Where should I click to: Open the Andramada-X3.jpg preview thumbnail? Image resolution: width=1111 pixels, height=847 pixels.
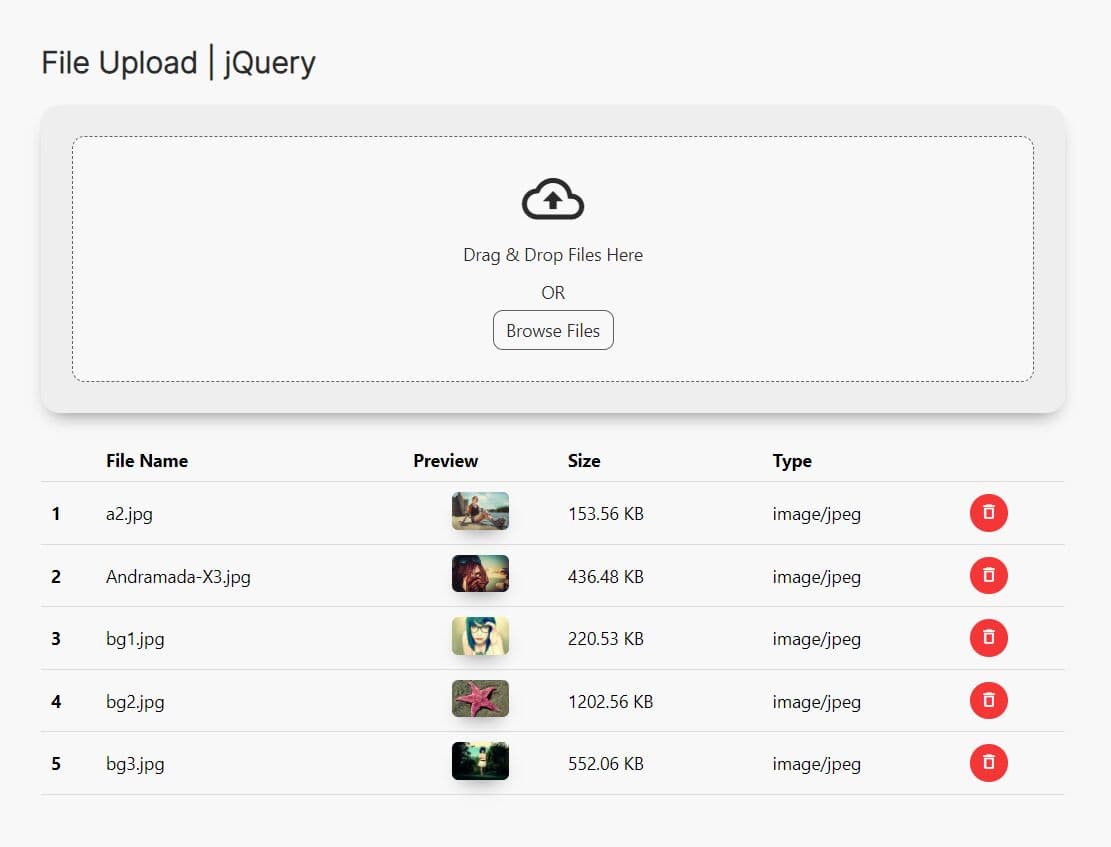[x=480, y=573]
